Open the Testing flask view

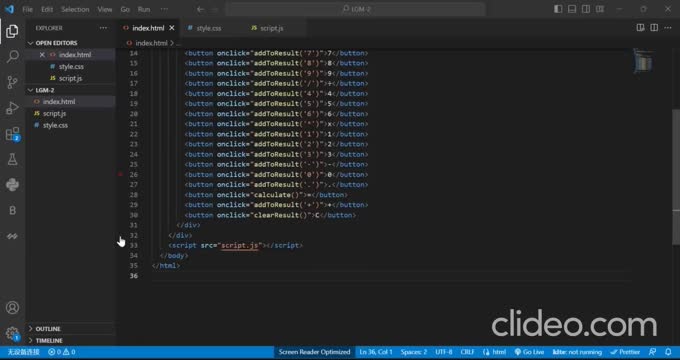(x=13, y=159)
